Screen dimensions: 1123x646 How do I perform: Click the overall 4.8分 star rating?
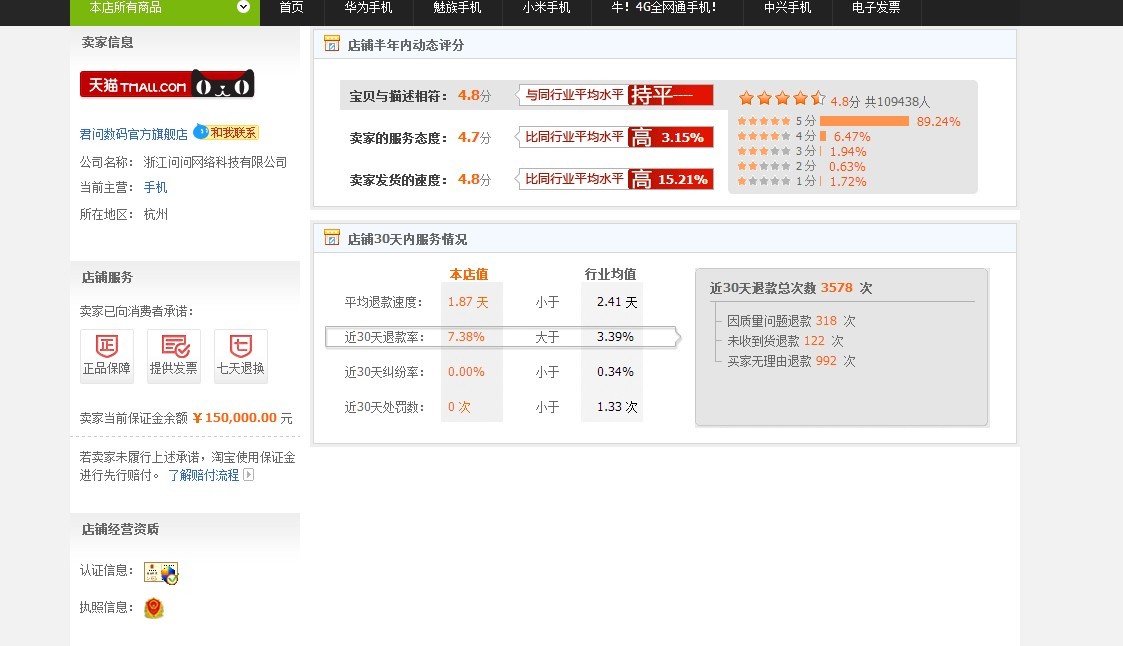(x=782, y=98)
